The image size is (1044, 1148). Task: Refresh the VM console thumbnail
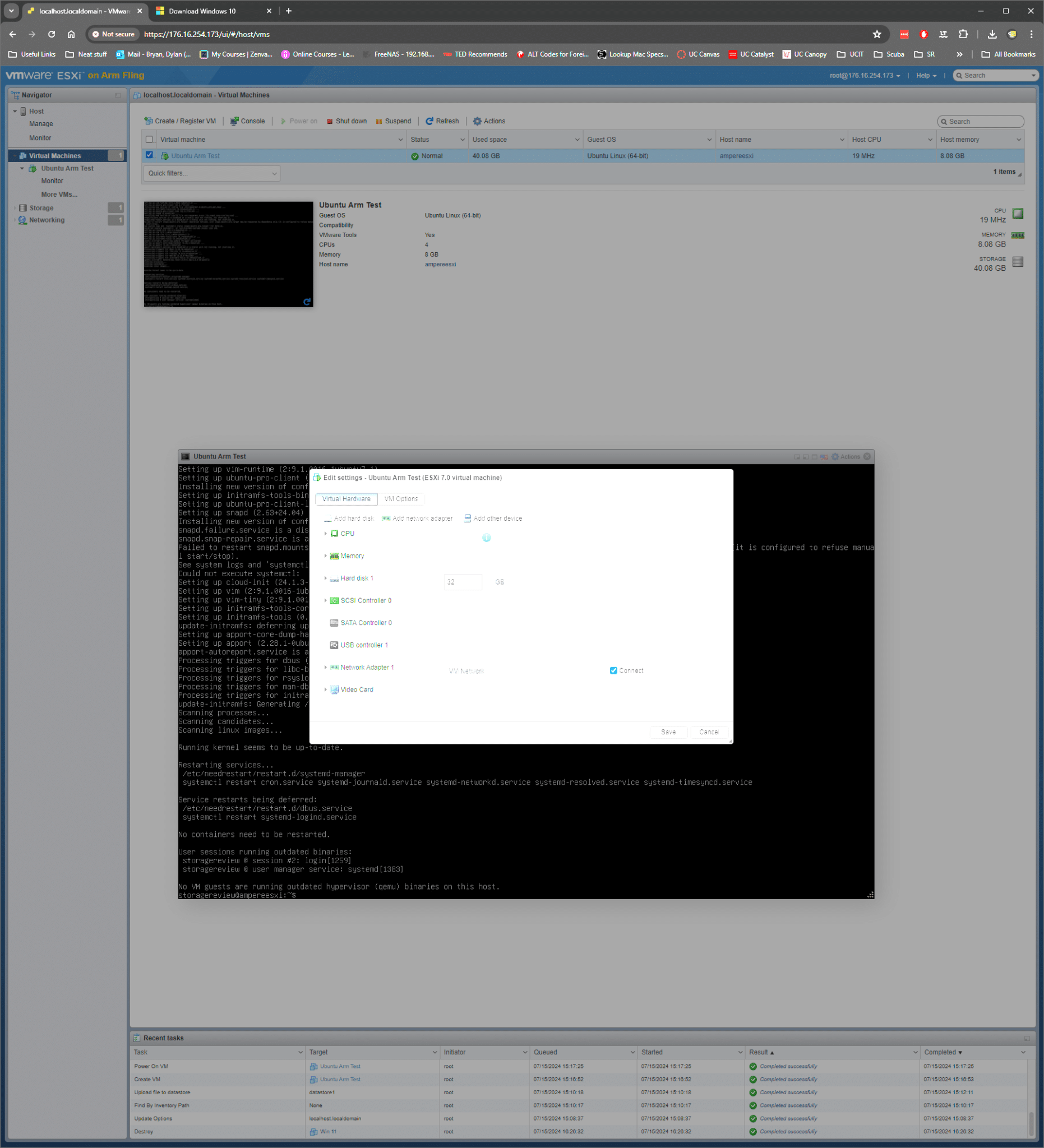(x=307, y=302)
